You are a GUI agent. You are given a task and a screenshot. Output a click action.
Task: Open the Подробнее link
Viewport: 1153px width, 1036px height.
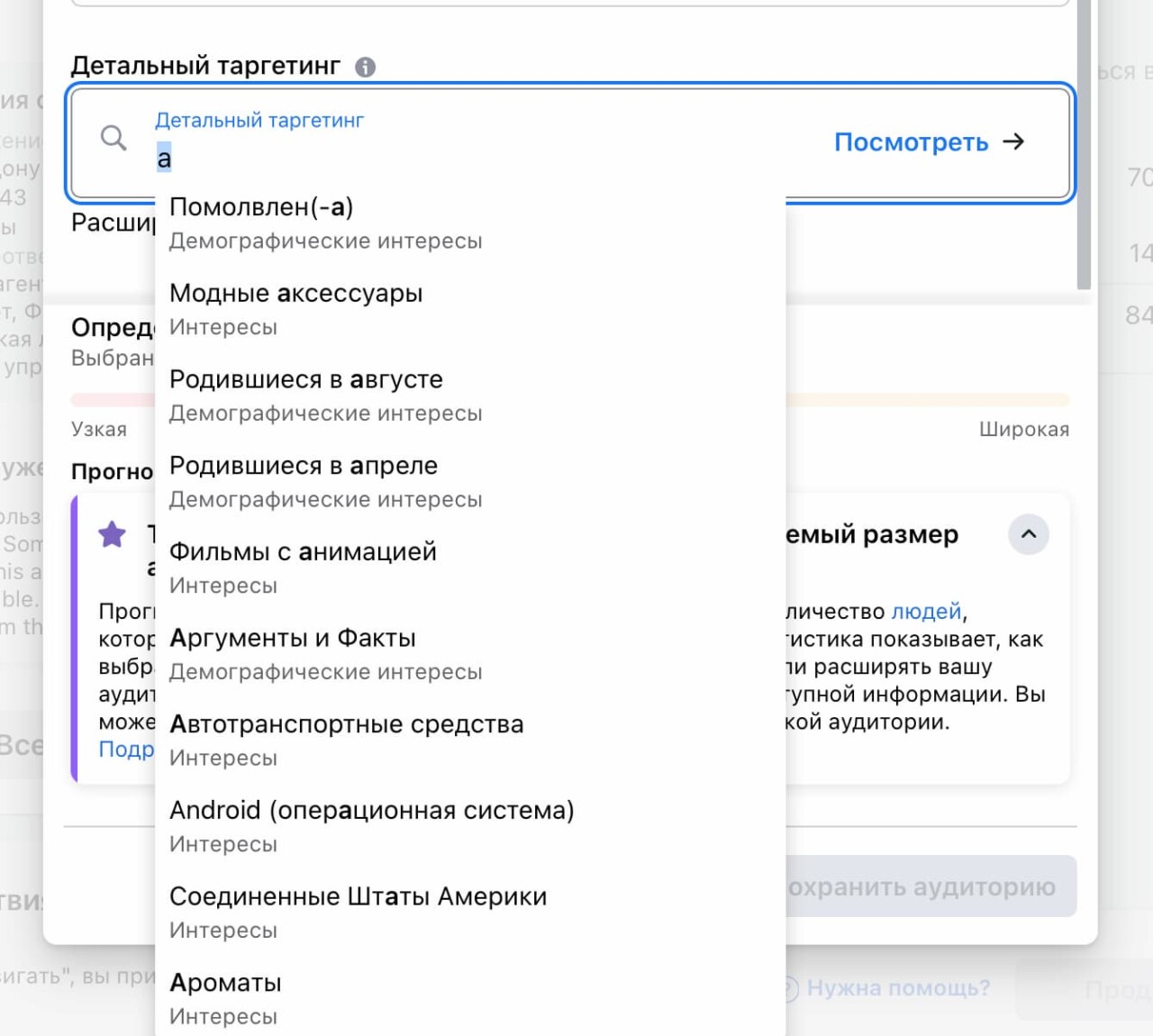(x=126, y=750)
